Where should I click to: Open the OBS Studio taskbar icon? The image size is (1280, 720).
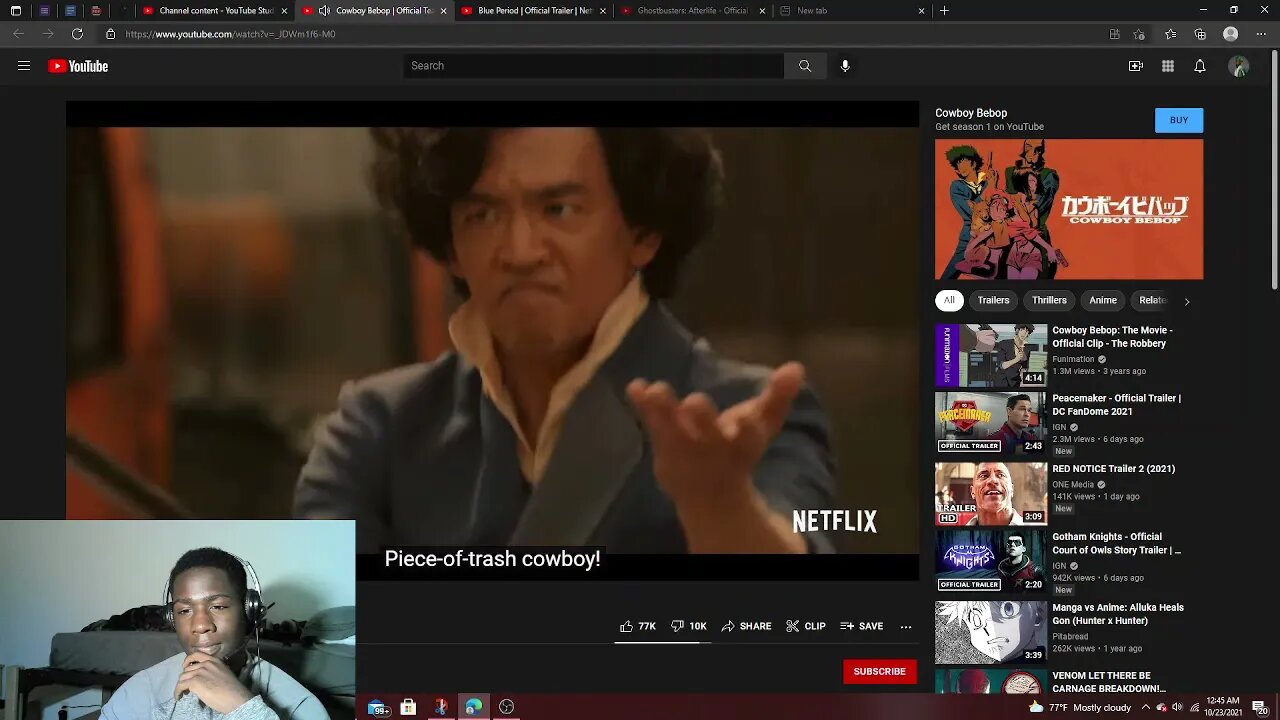click(506, 707)
